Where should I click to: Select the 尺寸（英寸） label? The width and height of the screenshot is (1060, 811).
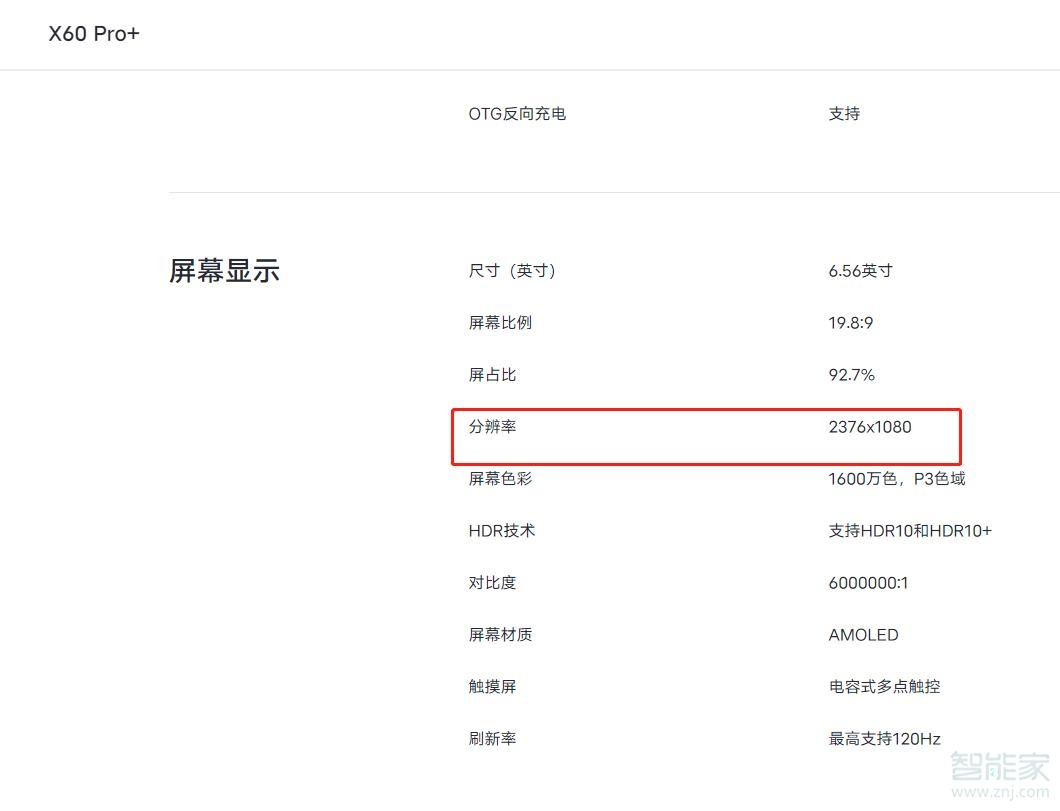(x=512, y=270)
